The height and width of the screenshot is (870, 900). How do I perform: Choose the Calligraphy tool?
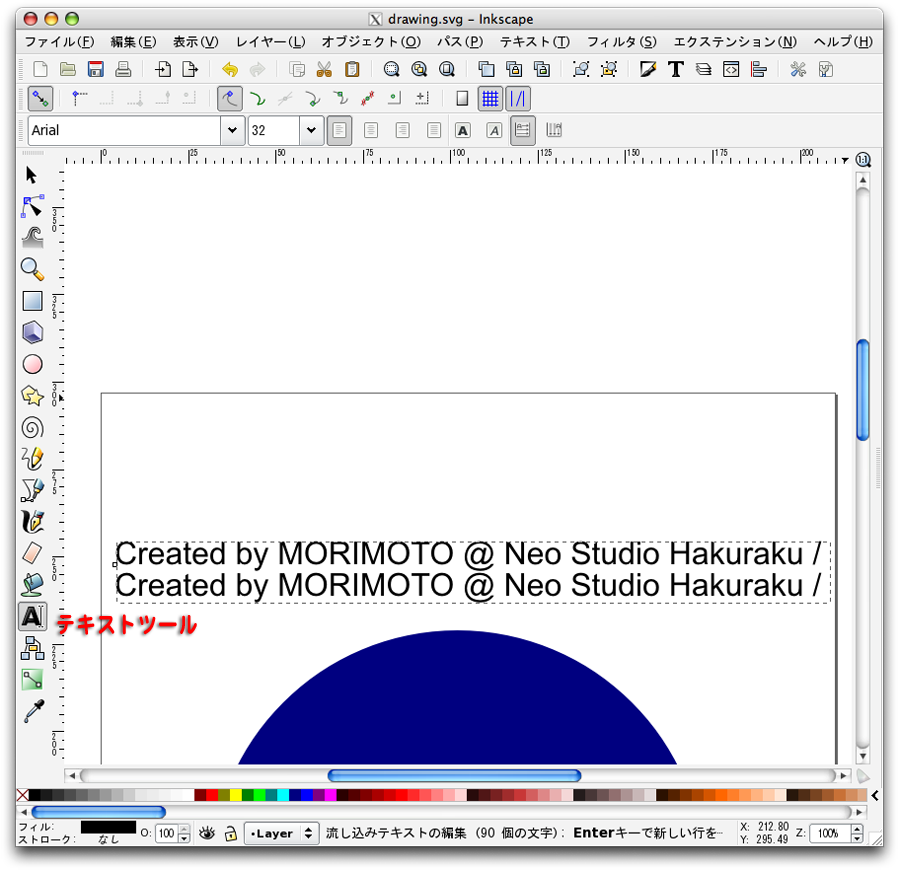click(32, 522)
